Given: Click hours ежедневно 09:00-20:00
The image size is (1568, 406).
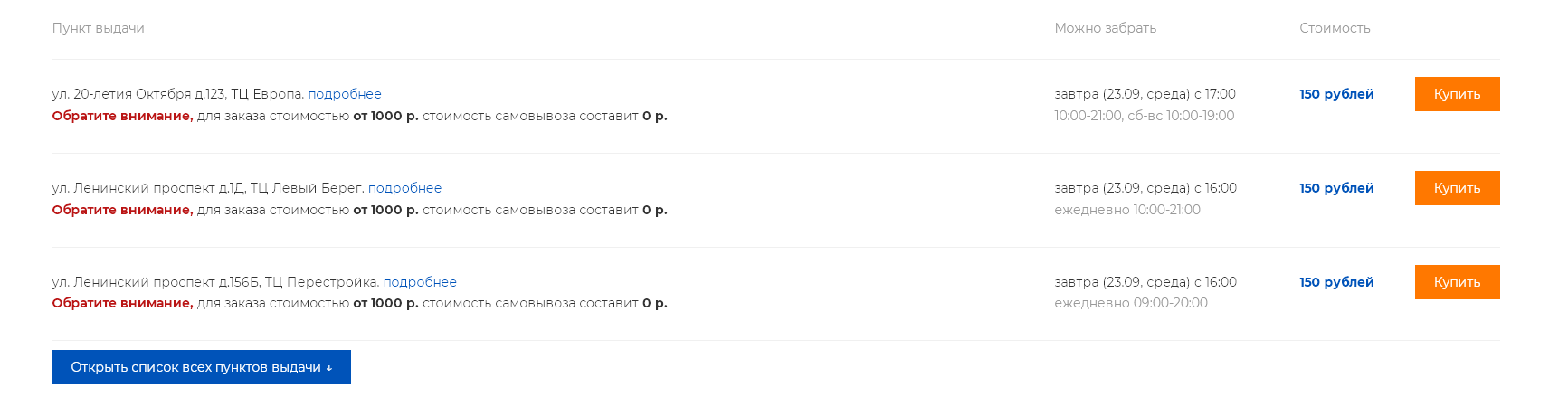Looking at the screenshot, I should pos(1131,303).
